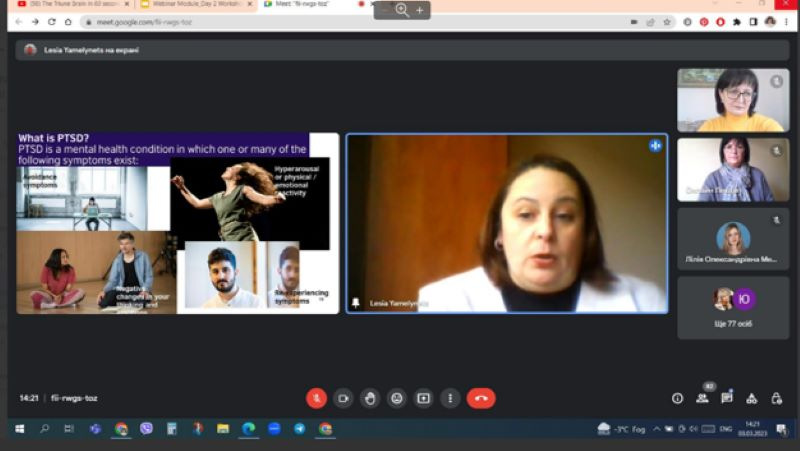Raise hand in the meeting
The image size is (800, 451).
370,398
